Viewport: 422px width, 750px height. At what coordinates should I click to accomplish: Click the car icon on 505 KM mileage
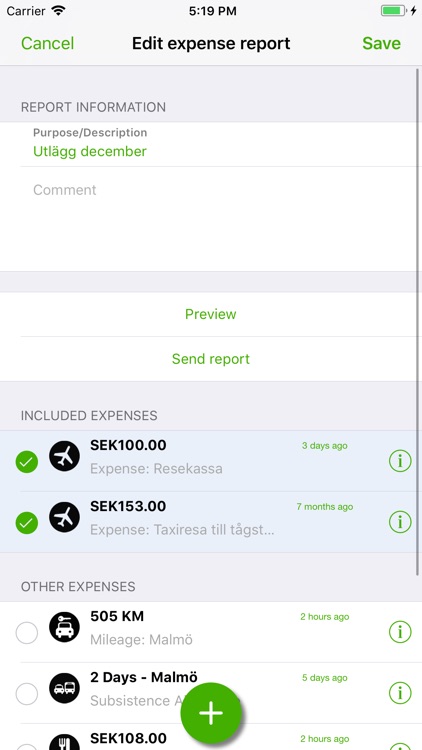pos(65,627)
